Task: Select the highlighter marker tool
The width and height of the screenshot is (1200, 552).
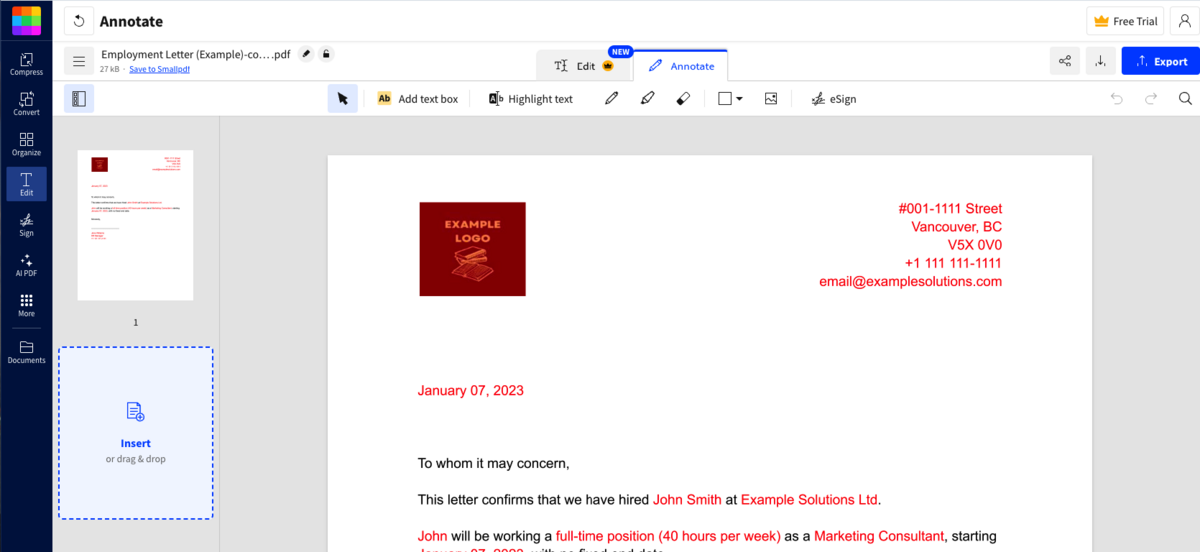Action: [647, 99]
